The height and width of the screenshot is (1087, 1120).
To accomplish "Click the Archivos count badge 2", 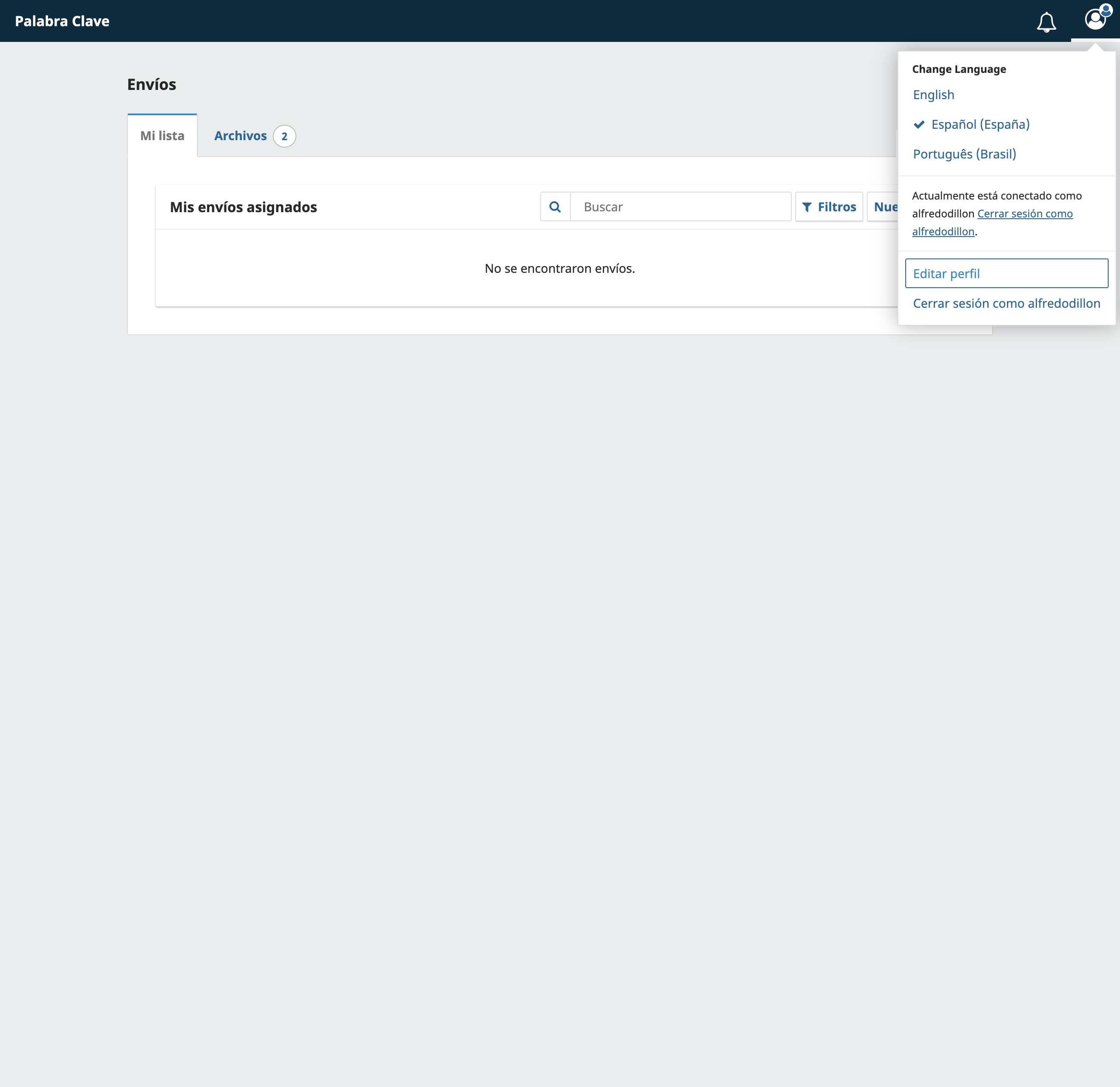I will [x=285, y=137].
